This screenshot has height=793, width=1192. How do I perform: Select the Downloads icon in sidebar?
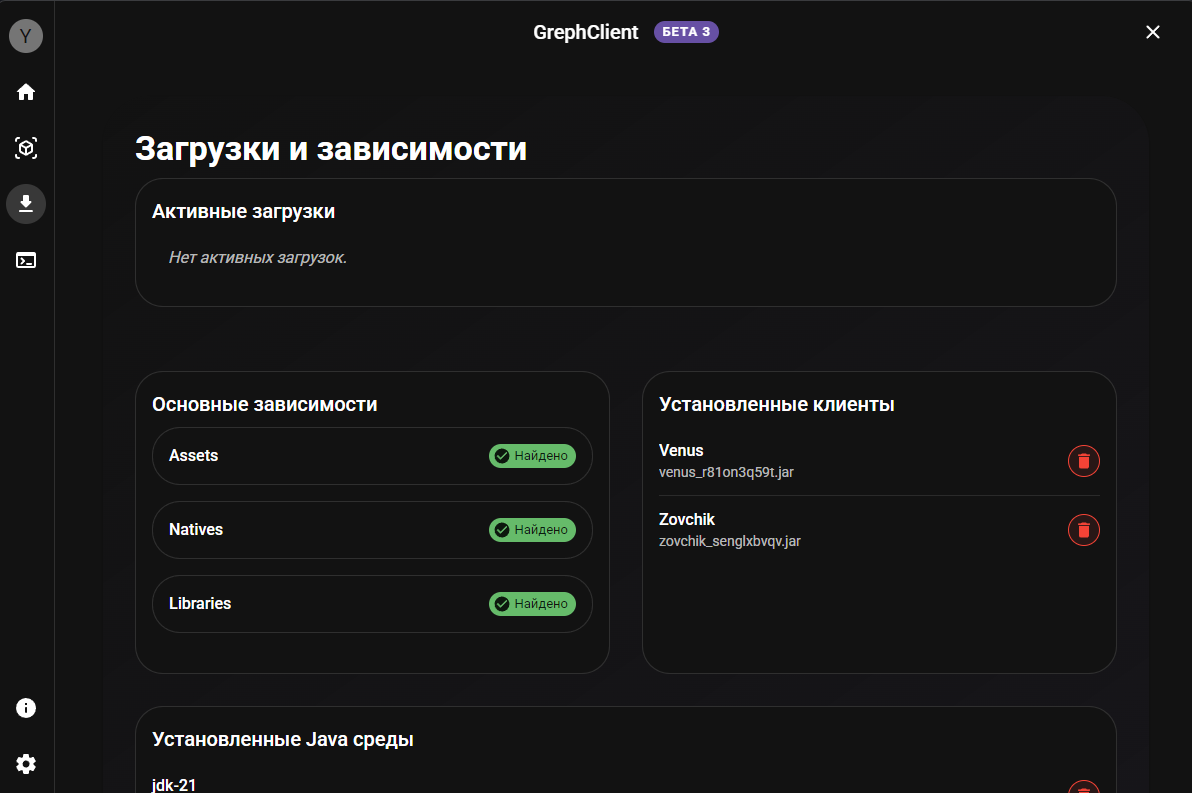click(26, 204)
